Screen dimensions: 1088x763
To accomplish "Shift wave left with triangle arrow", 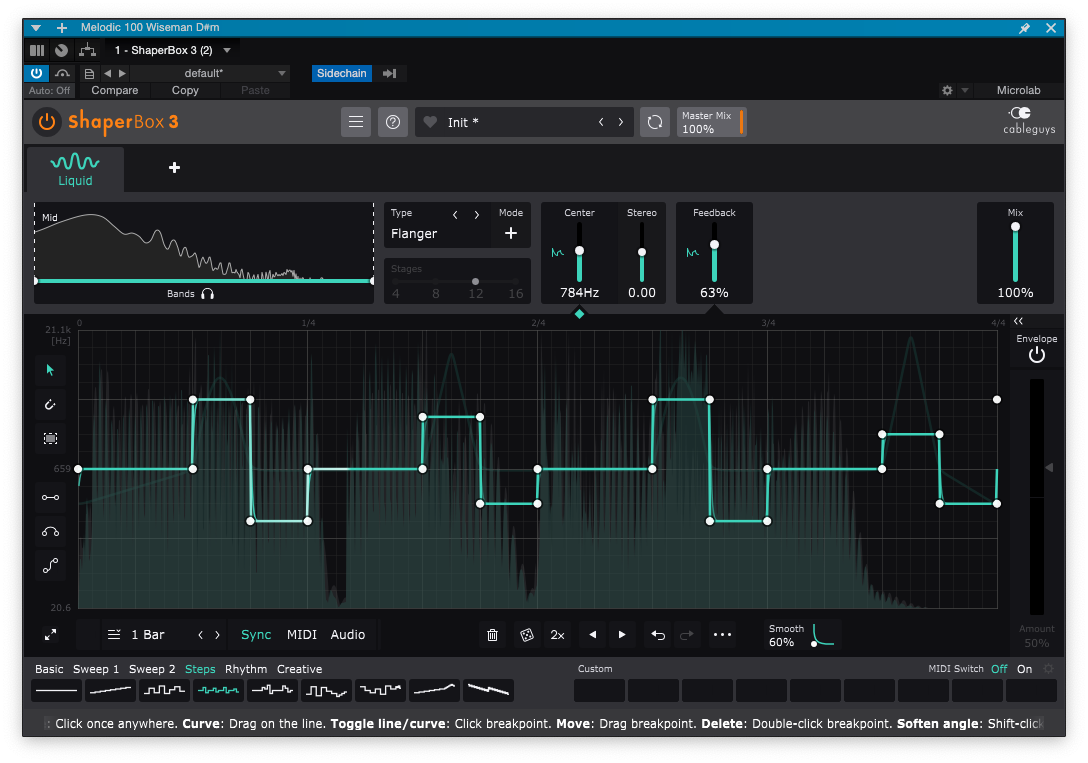I will pos(593,635).
